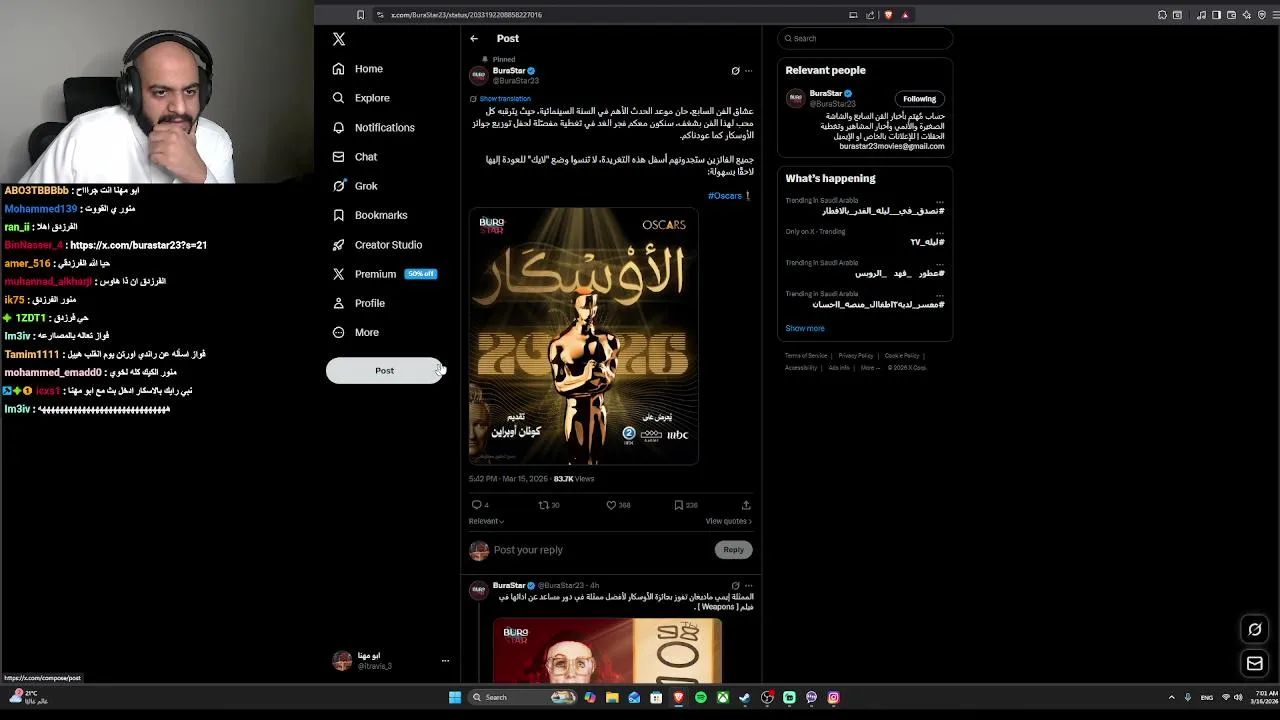Click Show translation link
The height and width of the screenshot is (720, 1280).
pos(505,99)
